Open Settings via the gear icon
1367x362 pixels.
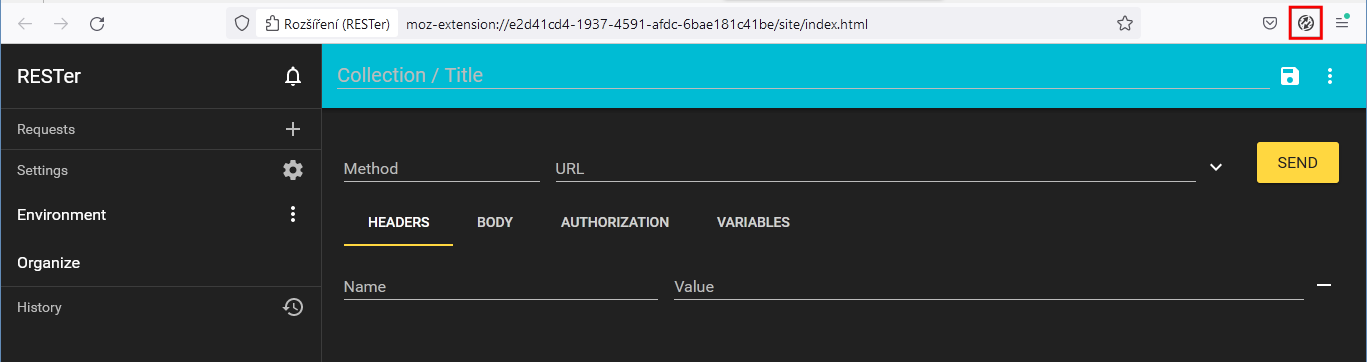coord(293,170)
